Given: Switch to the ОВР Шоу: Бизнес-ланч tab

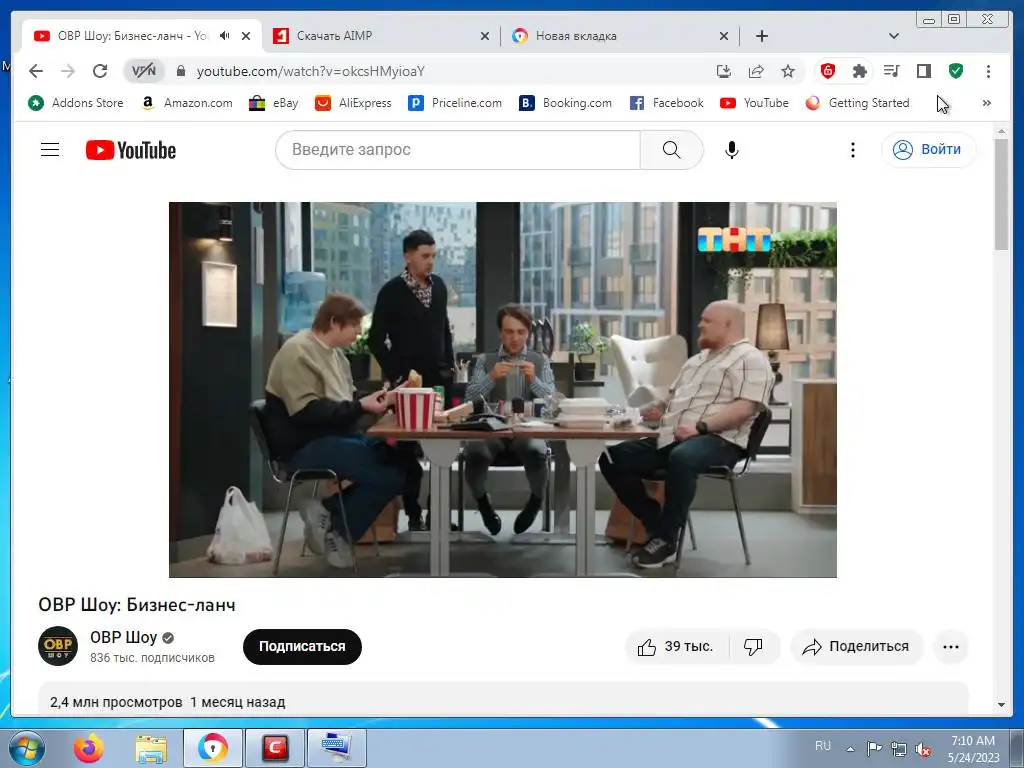Looking at the screenshot, I should [x=132, y=36].
